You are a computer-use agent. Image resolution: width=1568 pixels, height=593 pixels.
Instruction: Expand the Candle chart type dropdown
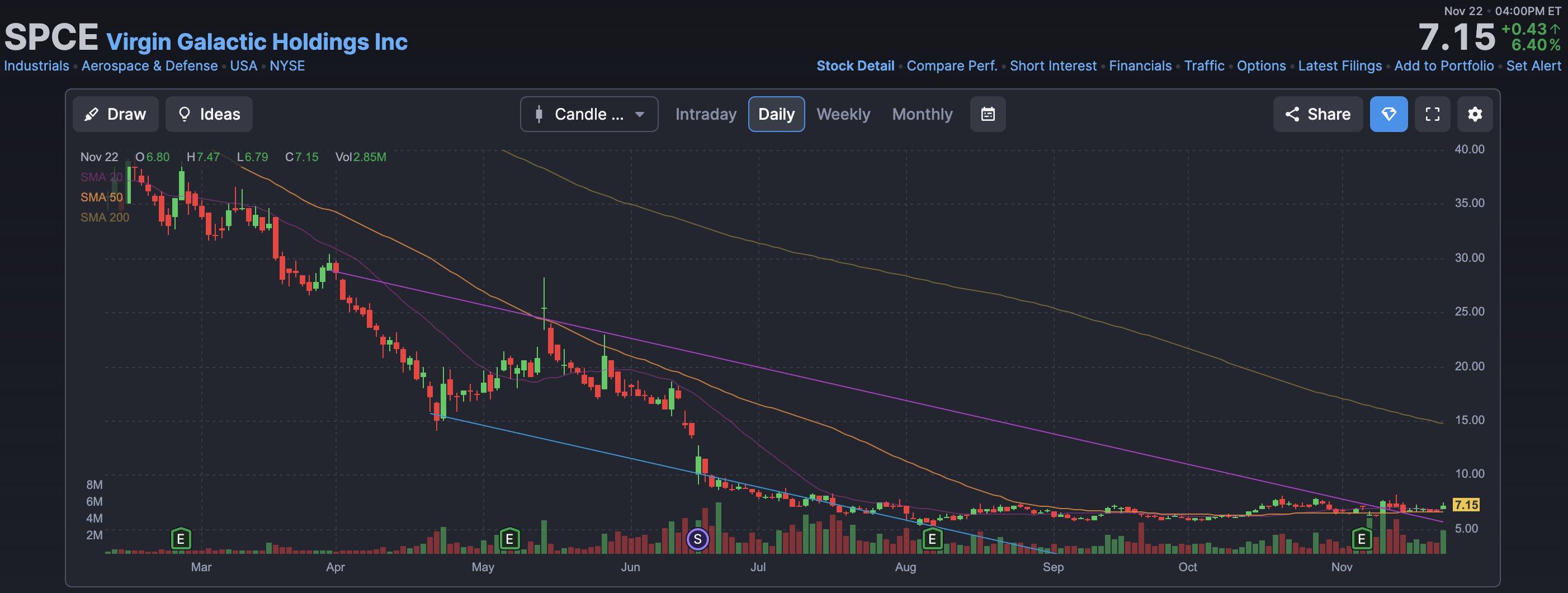[589, 114]
